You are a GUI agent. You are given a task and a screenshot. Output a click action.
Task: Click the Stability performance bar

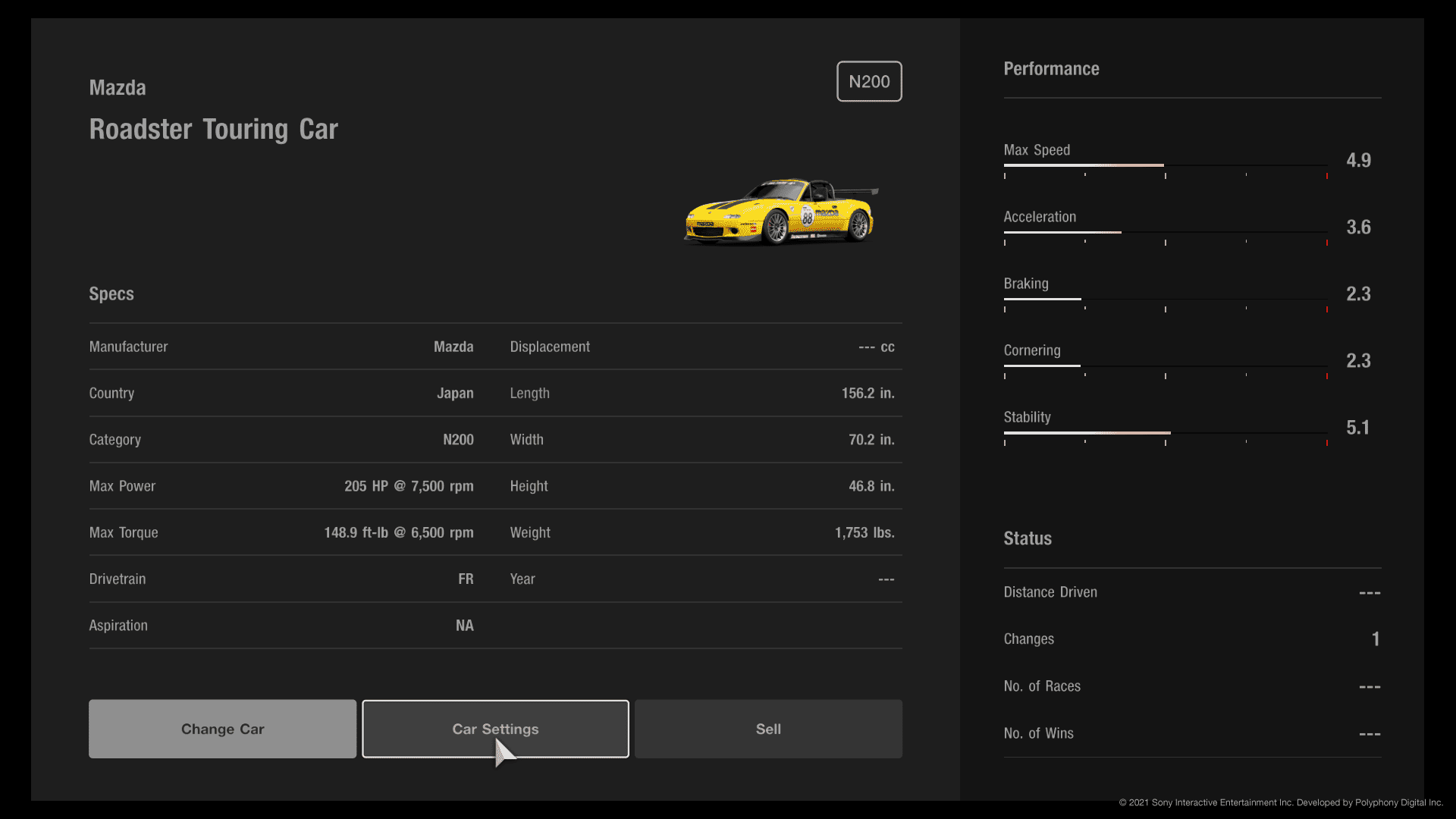pyautogui.click(x=1166, y=432)
